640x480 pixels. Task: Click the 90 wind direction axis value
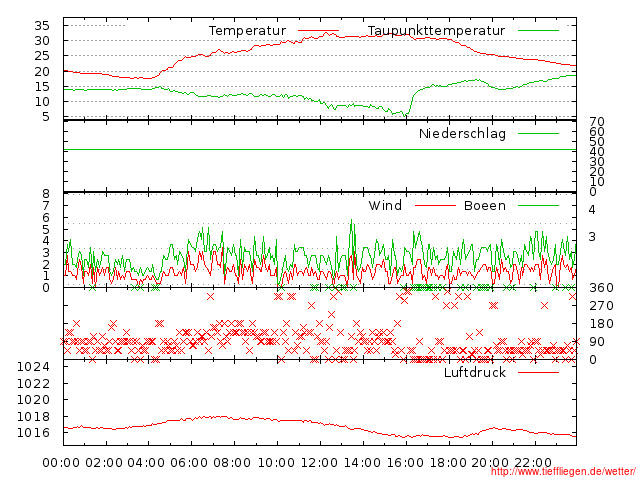(597, 342)
